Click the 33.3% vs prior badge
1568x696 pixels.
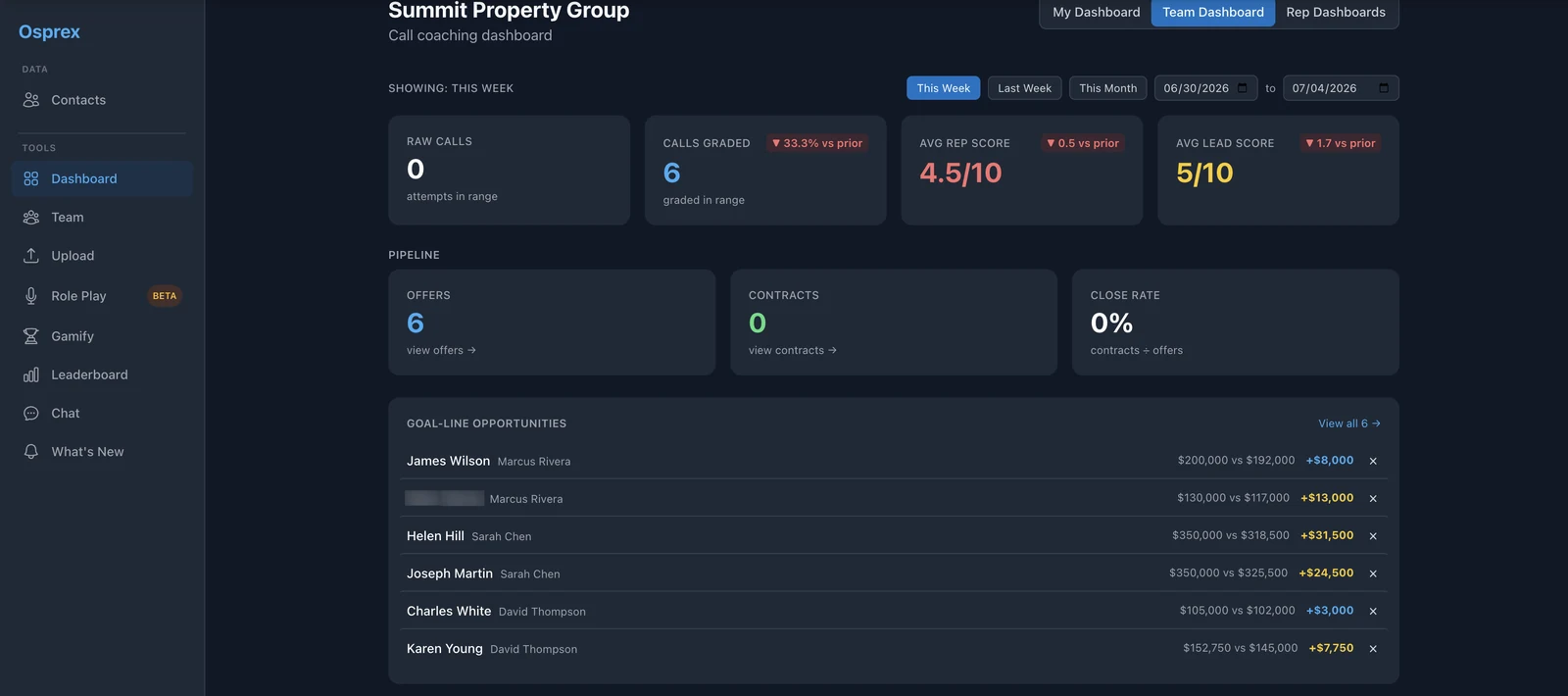817,143
